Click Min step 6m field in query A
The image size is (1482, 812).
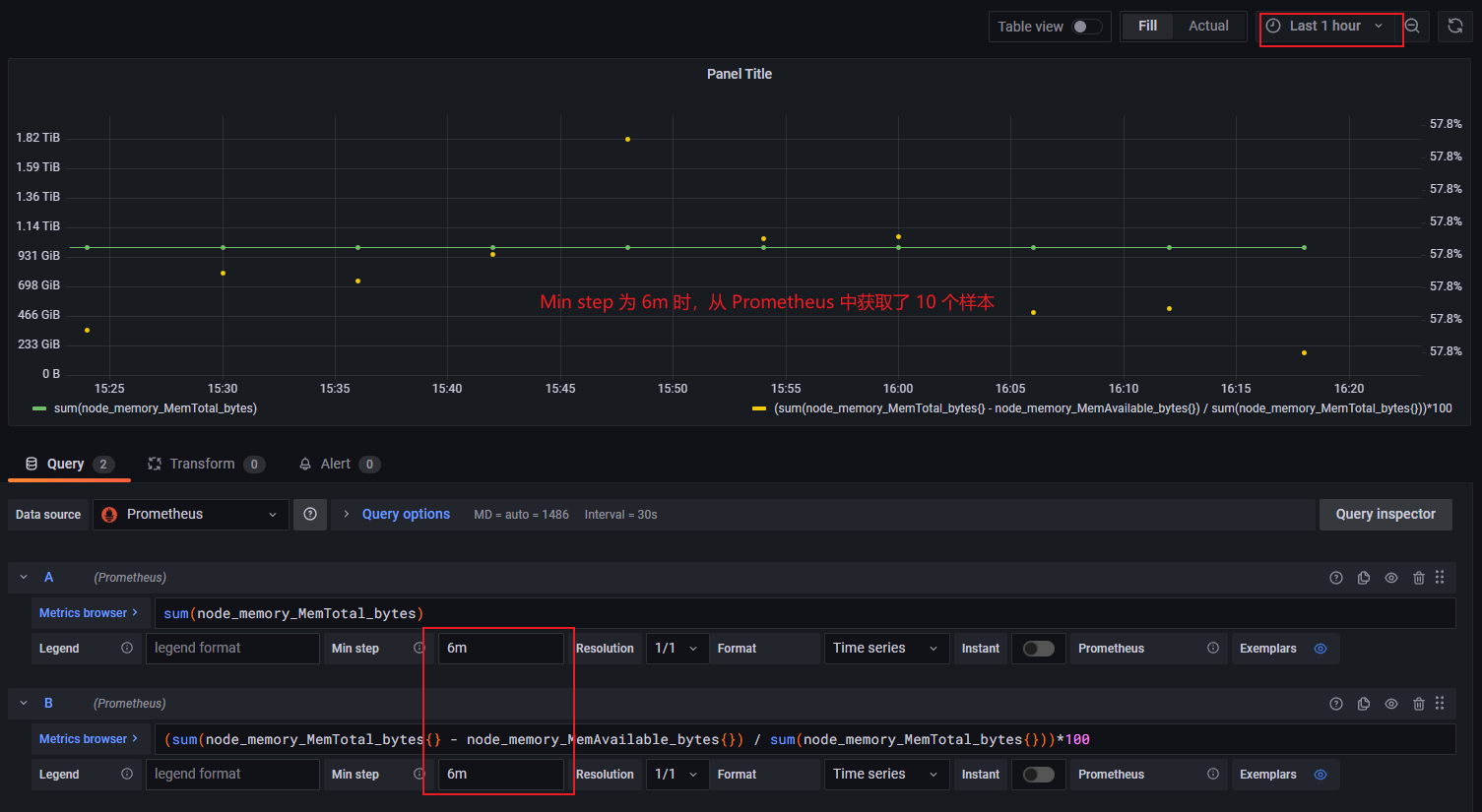pyautogui.click(x=501, y=649)
